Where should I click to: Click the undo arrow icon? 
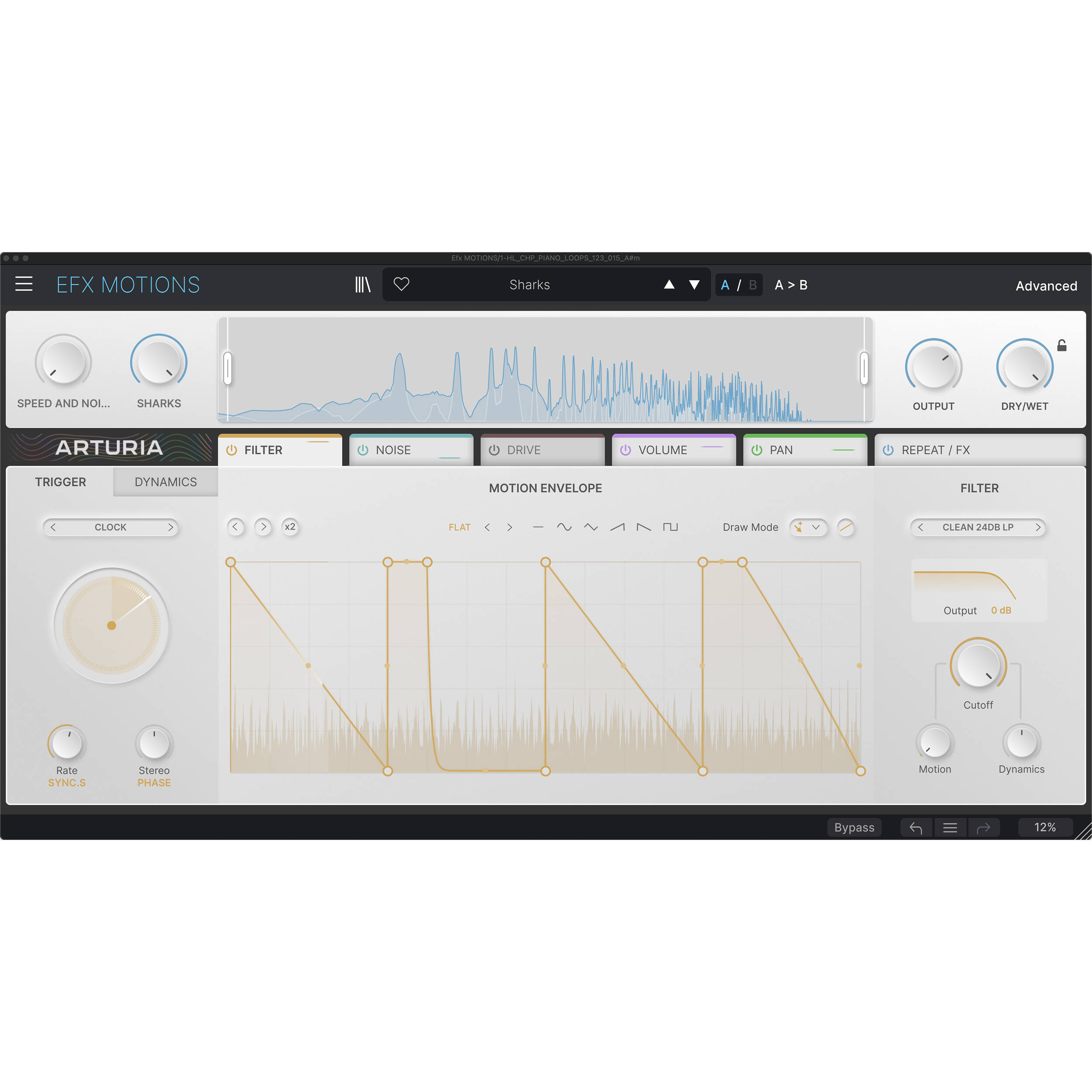pyautogui.click(x=916, y=828)
